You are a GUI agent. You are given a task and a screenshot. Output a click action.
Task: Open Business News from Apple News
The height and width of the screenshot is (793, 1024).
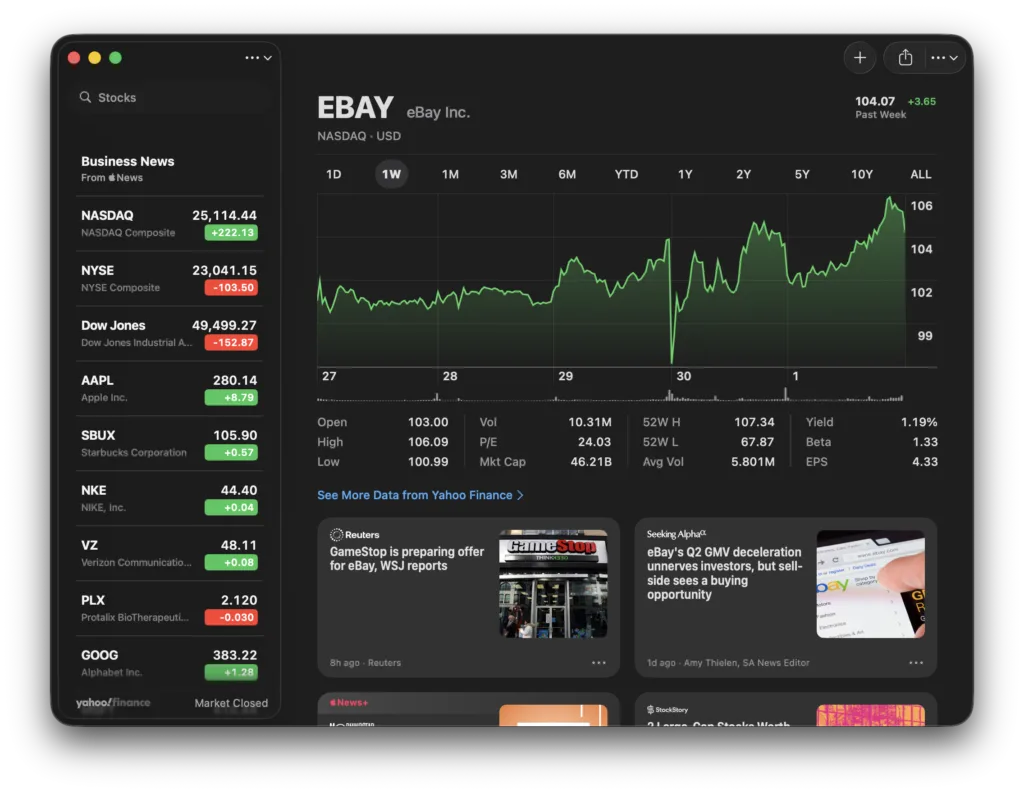coord(170,169)
